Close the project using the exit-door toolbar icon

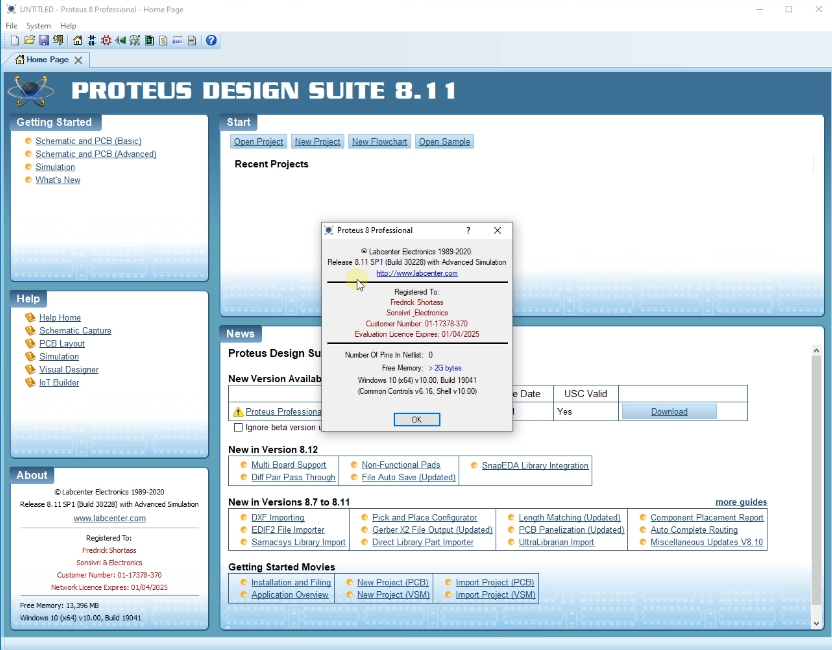click(x=58, y=41)
